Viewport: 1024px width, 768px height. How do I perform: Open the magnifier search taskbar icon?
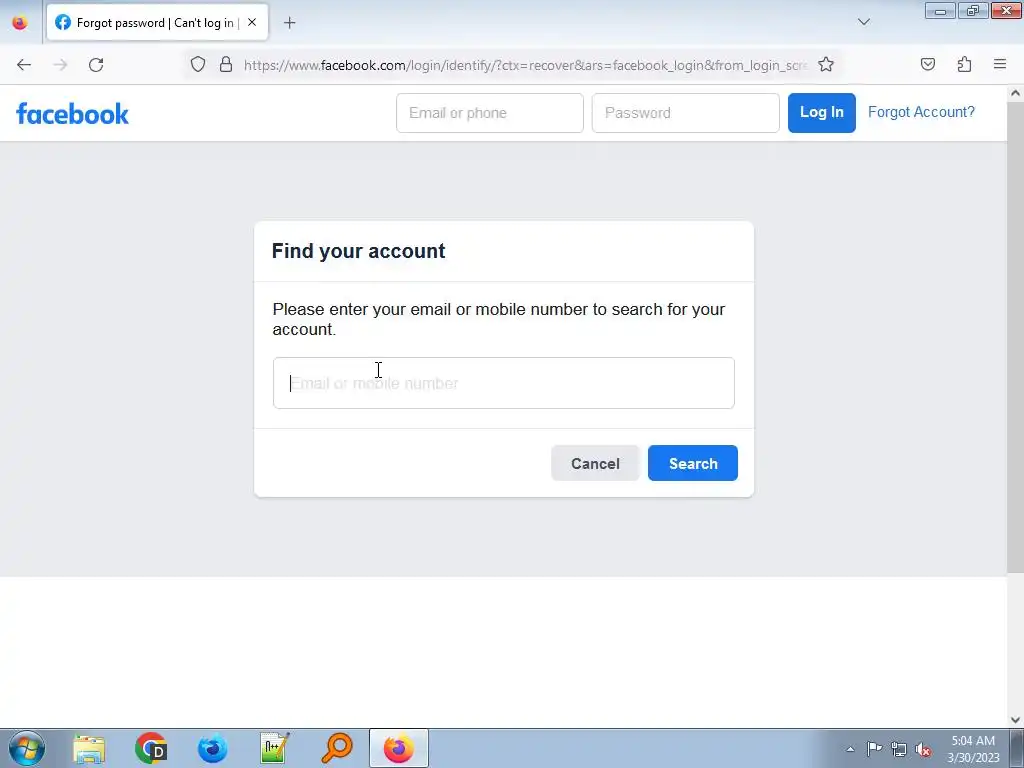tap(337, 748)
